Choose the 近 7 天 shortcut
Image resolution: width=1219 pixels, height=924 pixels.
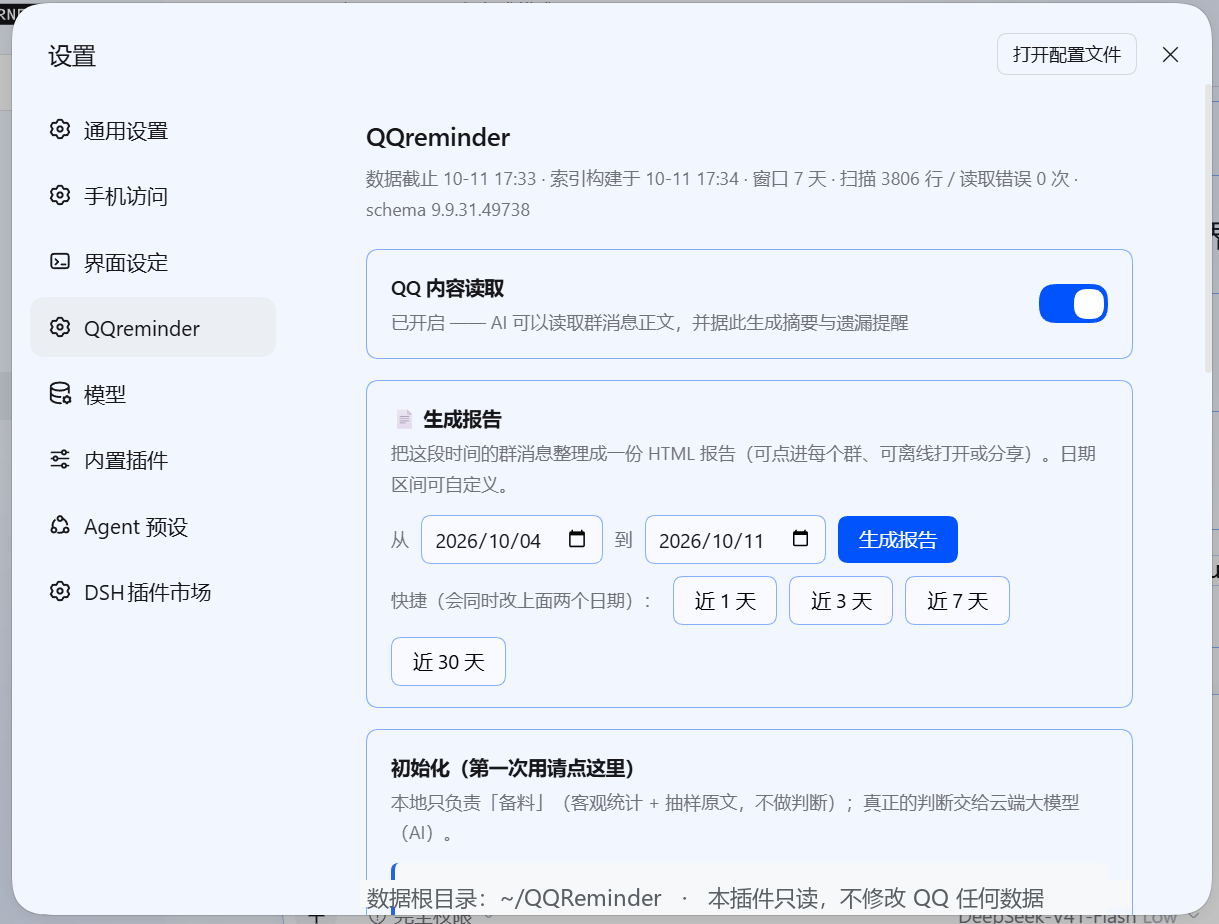[x=957, y=601]
